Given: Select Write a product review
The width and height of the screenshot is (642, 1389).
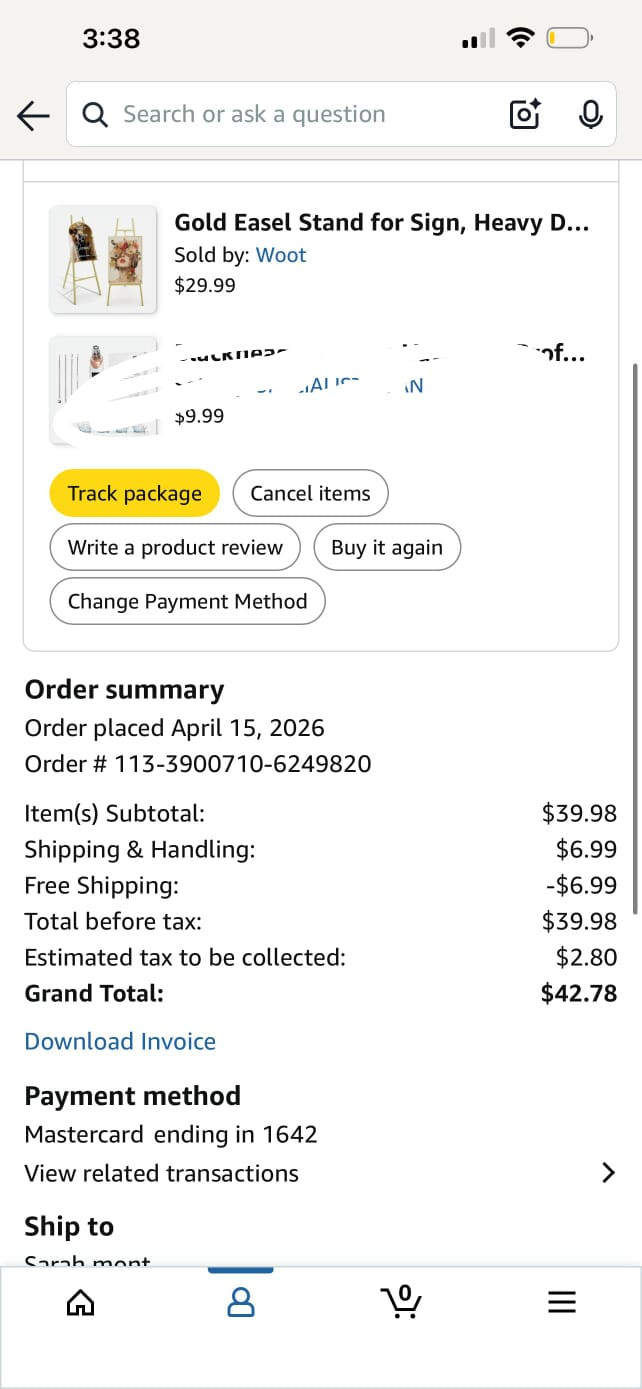Looking at the screenshot, I should (x=175, y=547).
